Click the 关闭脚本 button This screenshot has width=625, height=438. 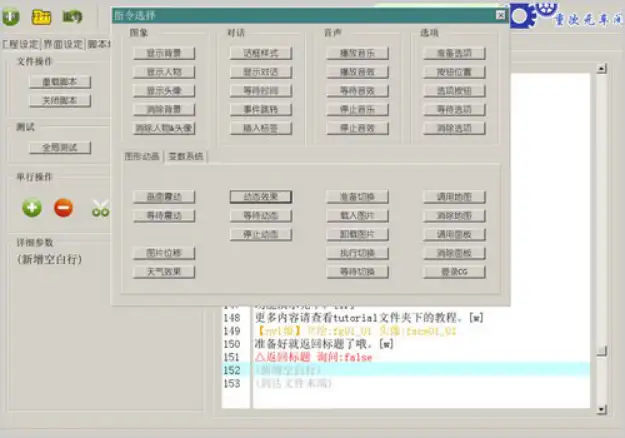pyautogui.click(x=60, y=100)
